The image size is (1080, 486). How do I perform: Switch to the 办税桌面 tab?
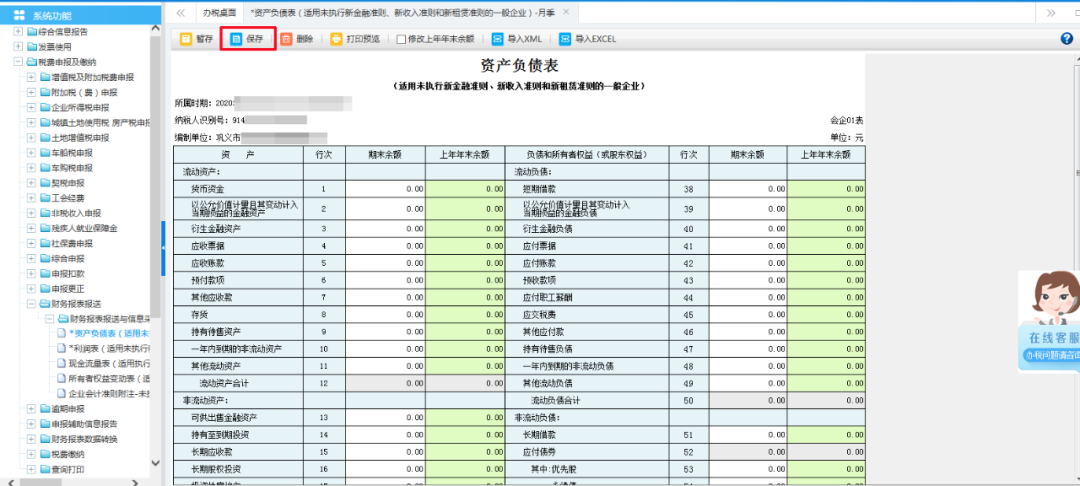(x=219, y=12)
